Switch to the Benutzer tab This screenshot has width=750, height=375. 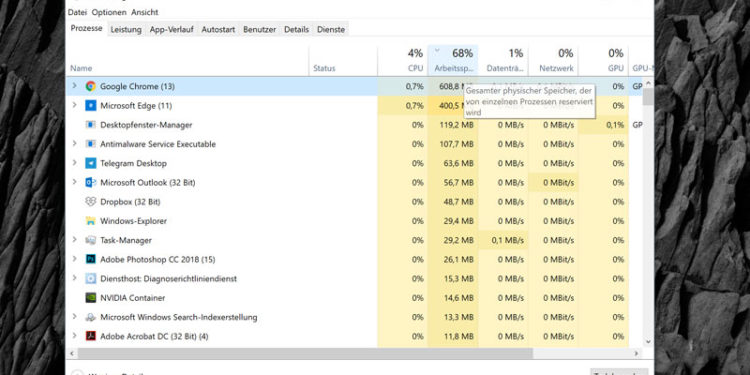coord(259,29)
